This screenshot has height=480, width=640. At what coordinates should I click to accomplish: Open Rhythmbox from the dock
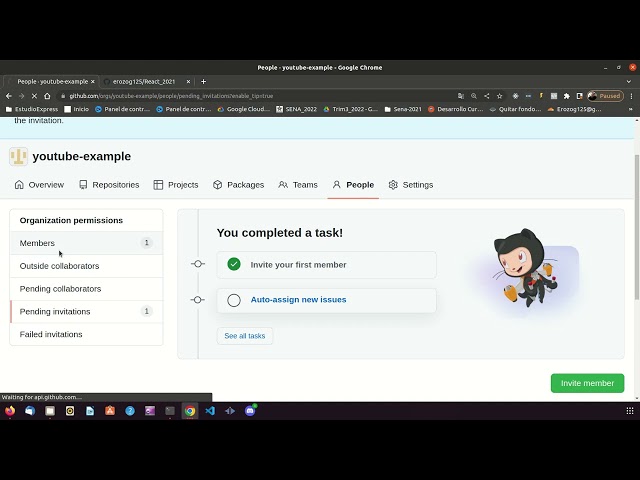coord(70,411)
